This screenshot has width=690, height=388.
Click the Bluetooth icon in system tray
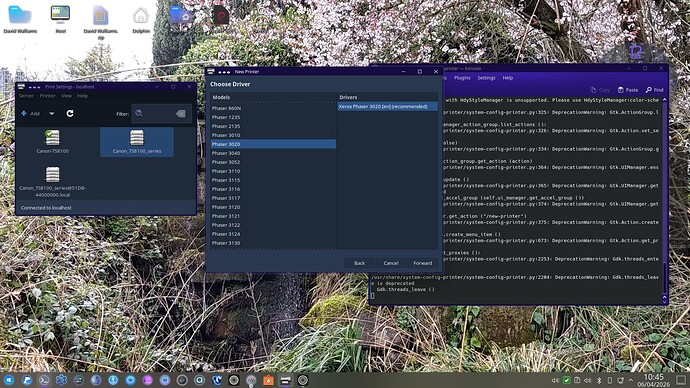click(598, 380)
